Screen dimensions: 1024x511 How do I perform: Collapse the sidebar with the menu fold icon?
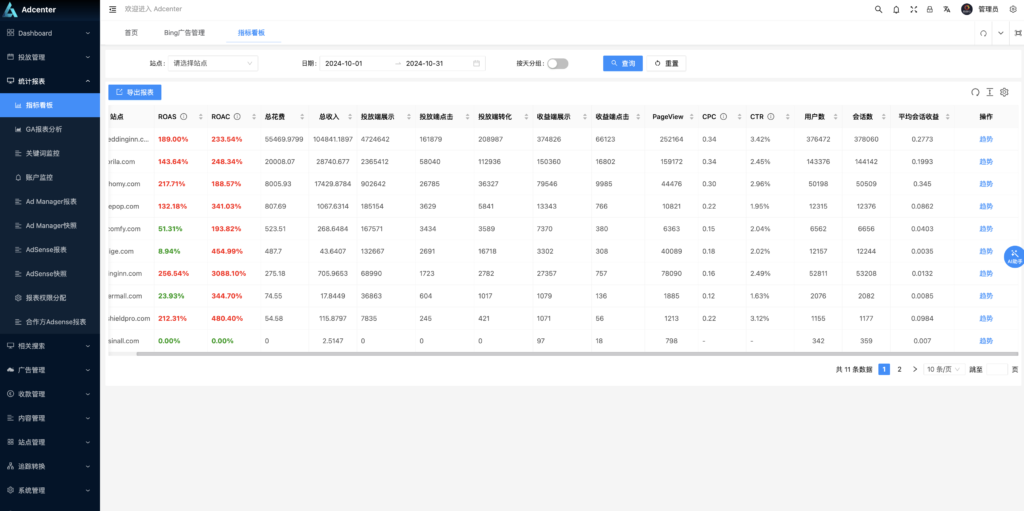113,9
